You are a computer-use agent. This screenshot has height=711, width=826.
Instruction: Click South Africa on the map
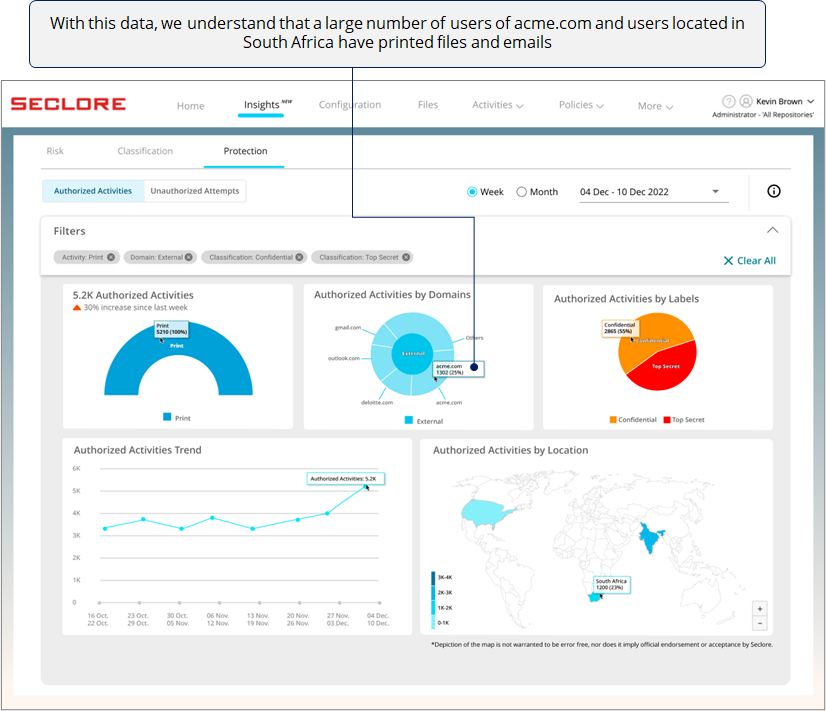(x=595, y=597)
